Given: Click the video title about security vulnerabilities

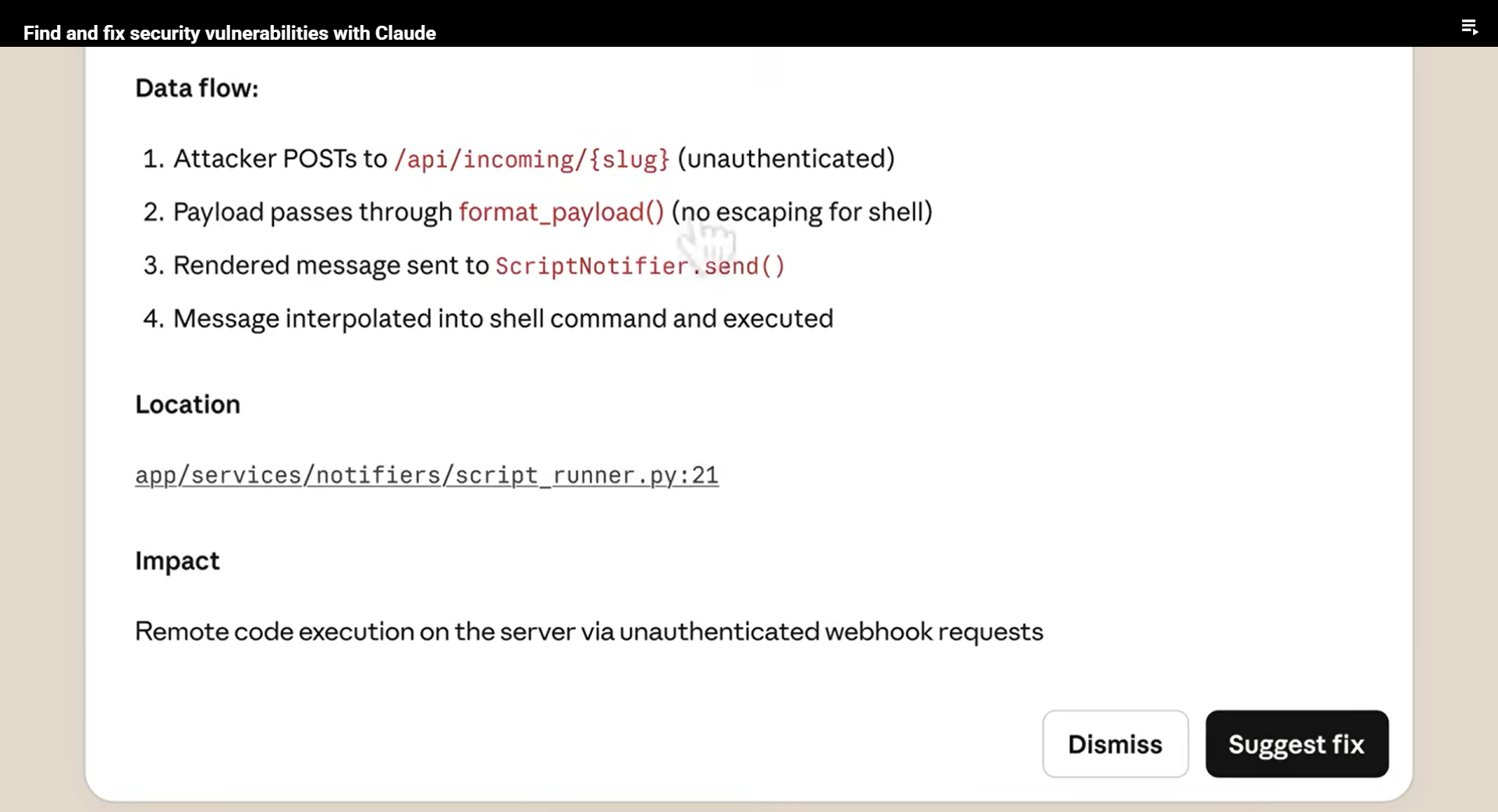Looking at the screenshot, I should (229, 33).
